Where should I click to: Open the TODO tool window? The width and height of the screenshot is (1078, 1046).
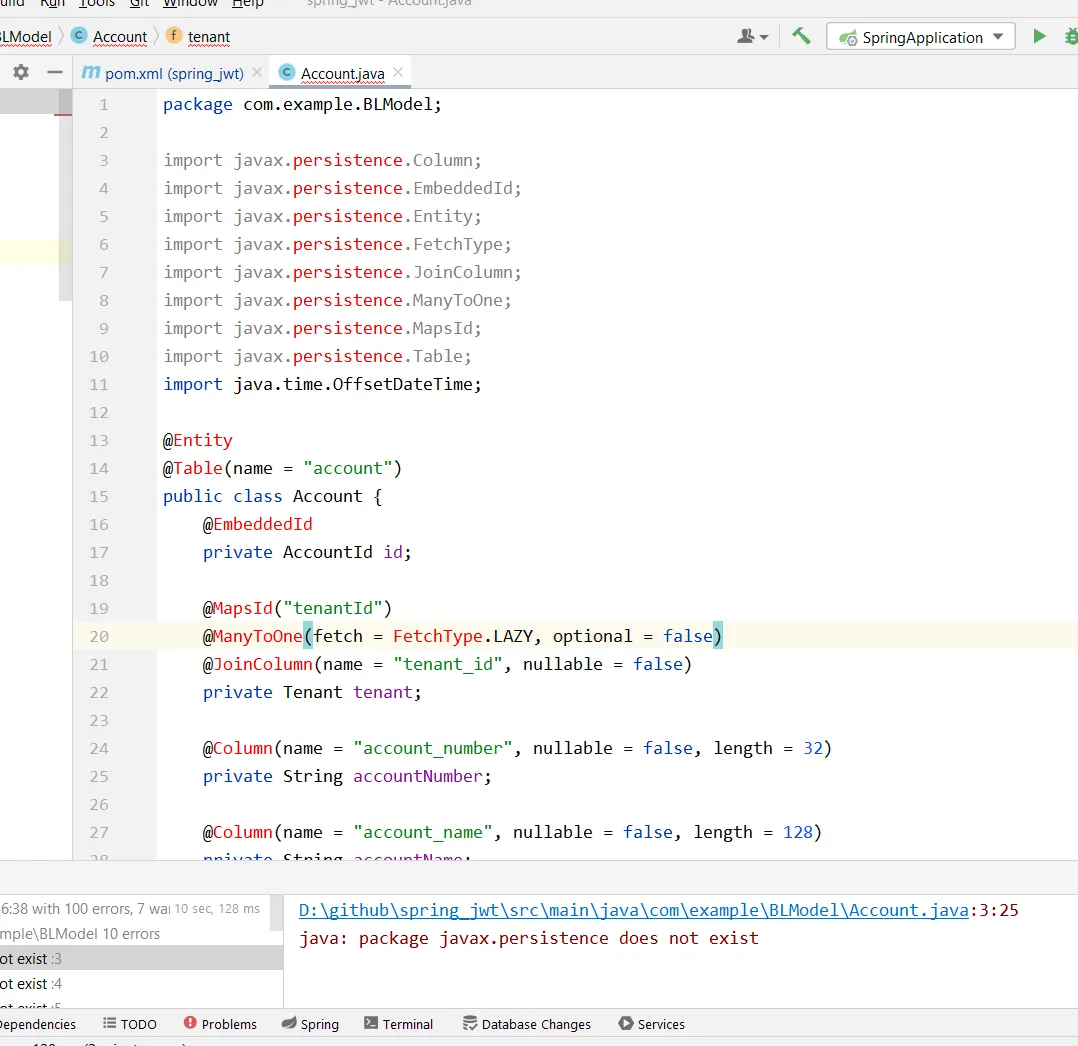point(130,1024)
